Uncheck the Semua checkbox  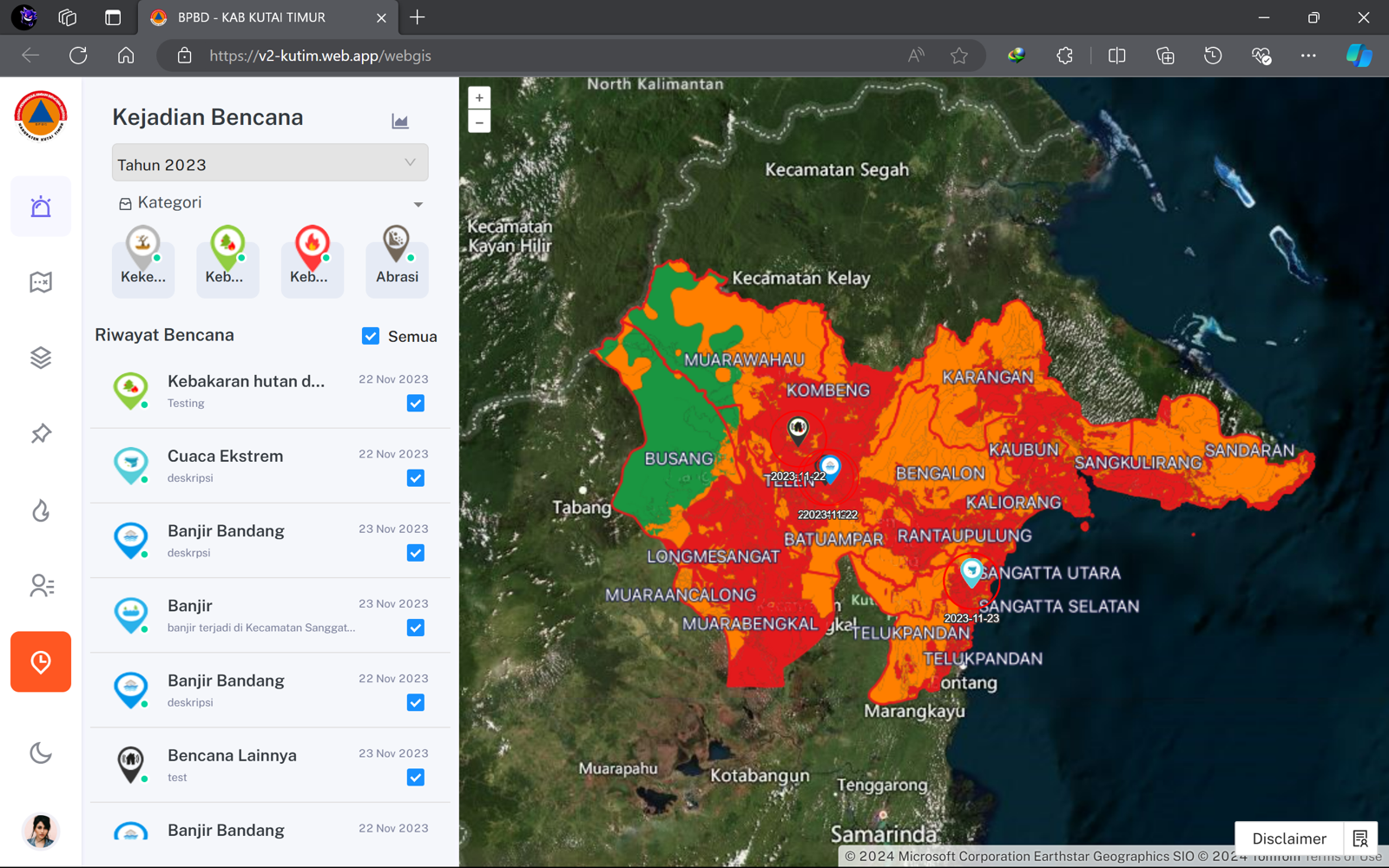371,336
